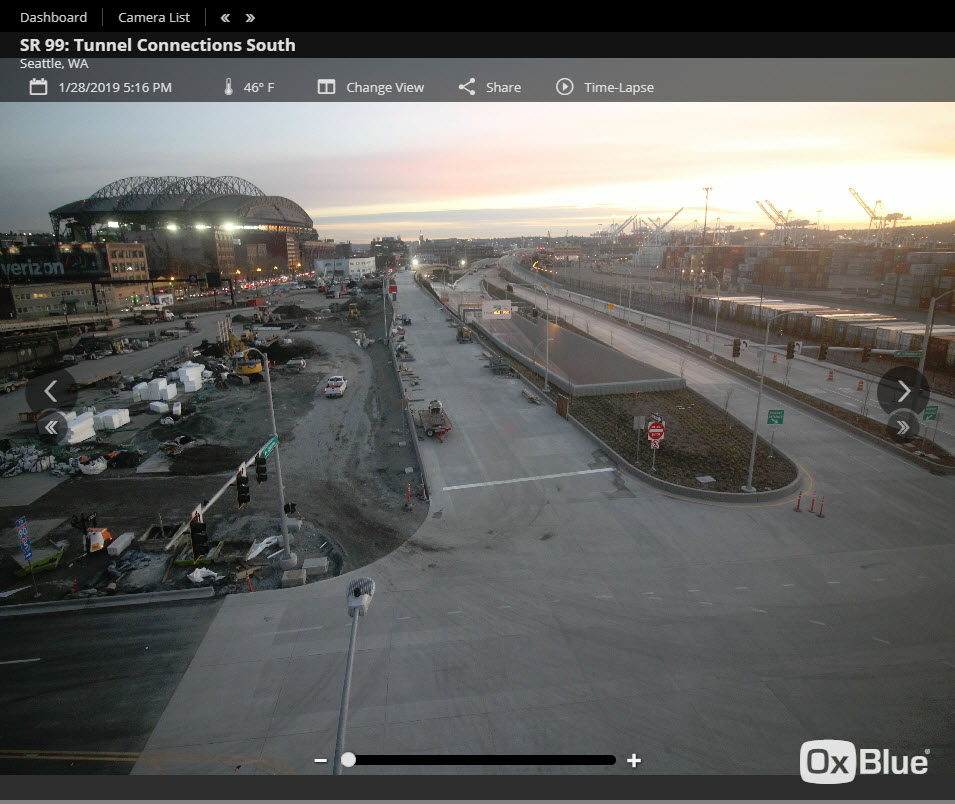Image resolution: width=955 pixels, height=804 pixels.
Task: Go to previous camera using top-bar double chevron
Action: (225, 17)
